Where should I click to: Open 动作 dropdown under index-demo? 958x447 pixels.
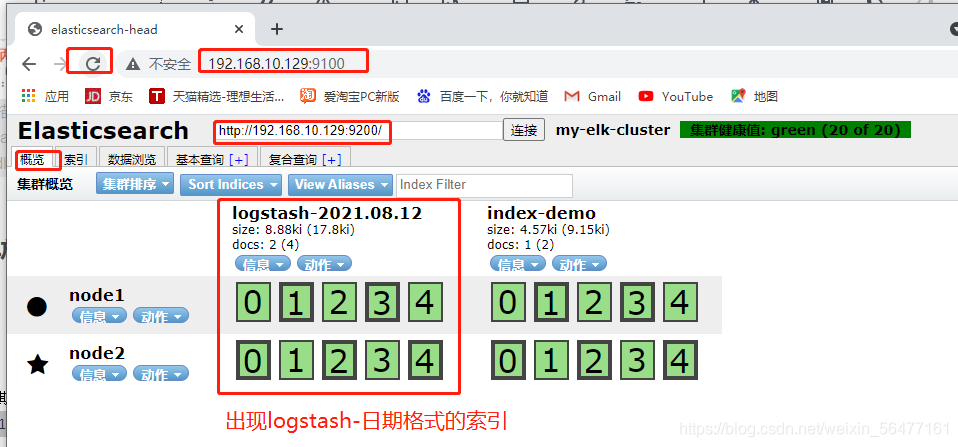tap(579, 264)
